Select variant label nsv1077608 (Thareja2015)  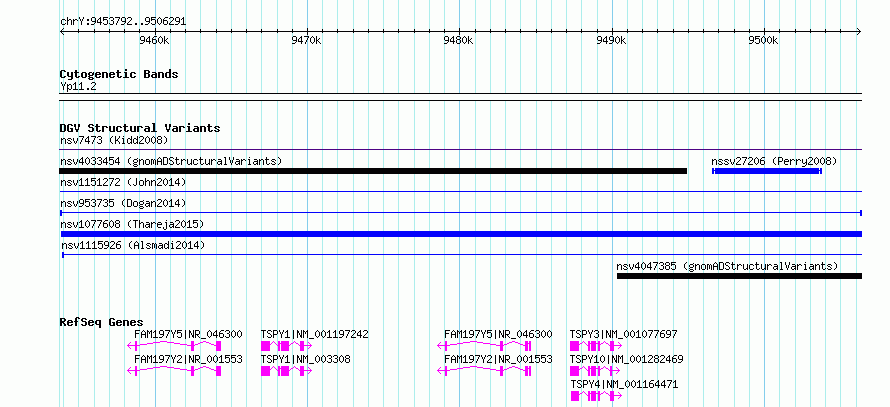[132, 224]
